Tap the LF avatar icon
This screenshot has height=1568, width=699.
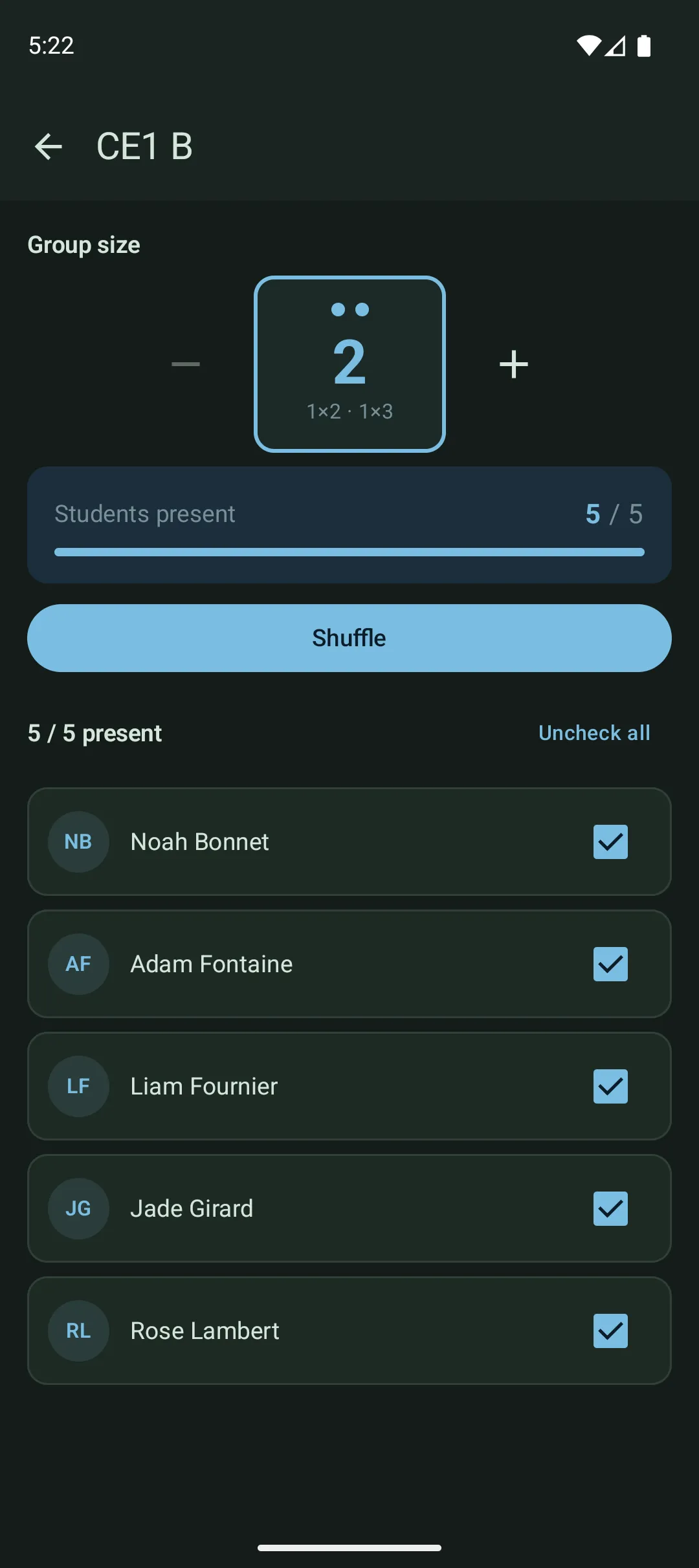pyautogui.click(x=78, y=1086)
